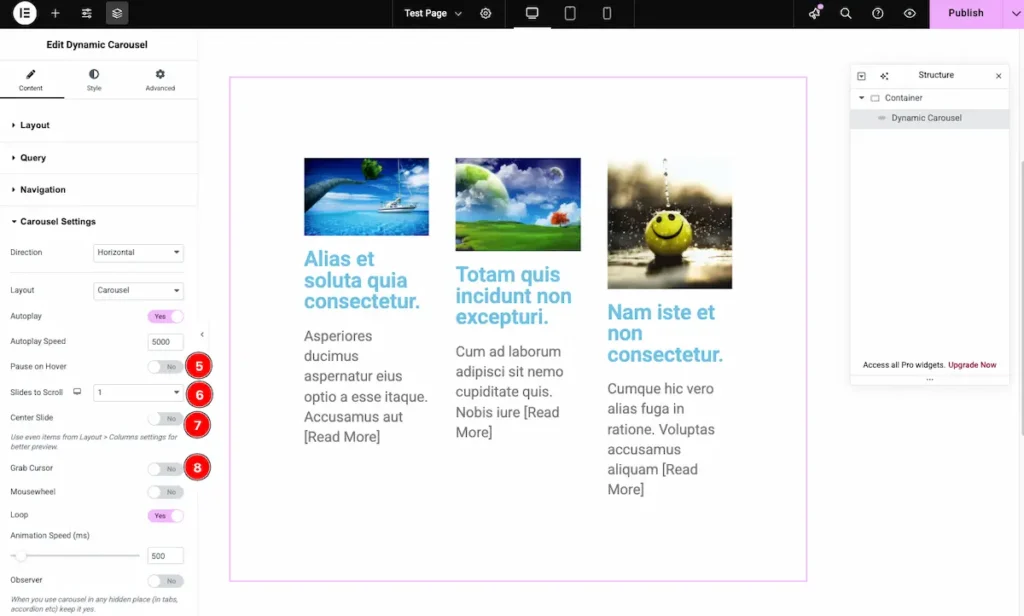Open Site Settings sliders icon
The height and width of the screenshot is (616, 1024).
(x=87, y=13)
